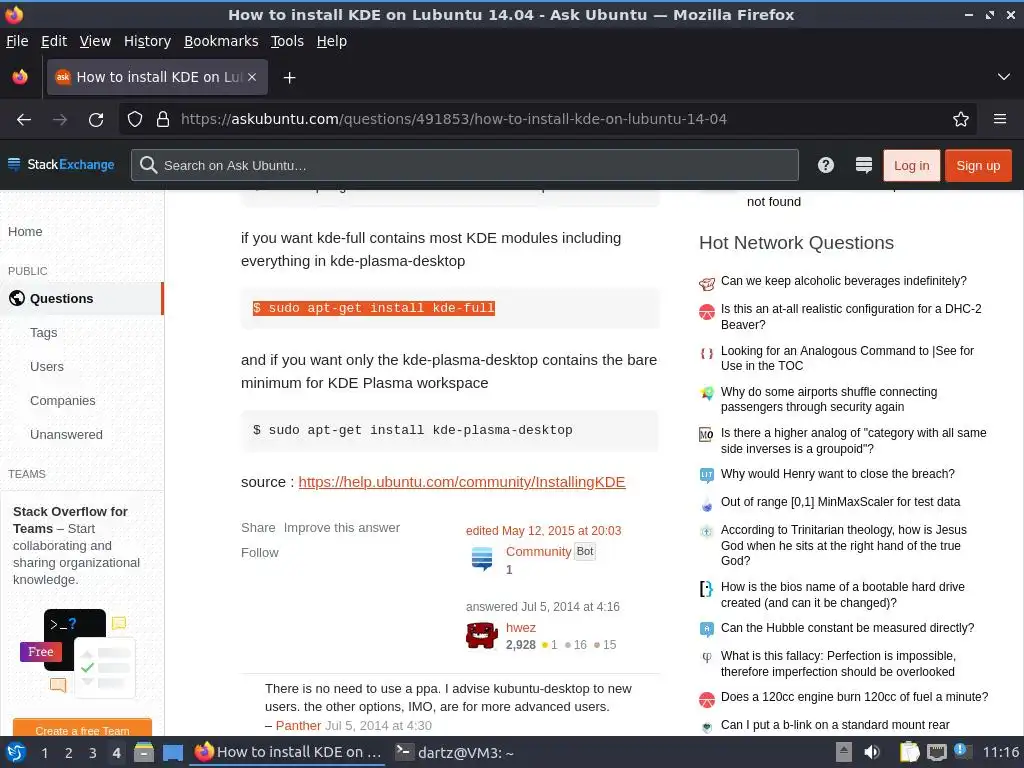Open 'Looking for an Analogous Command' question
Screen dimensions: 1024x768
pos(847,358)
